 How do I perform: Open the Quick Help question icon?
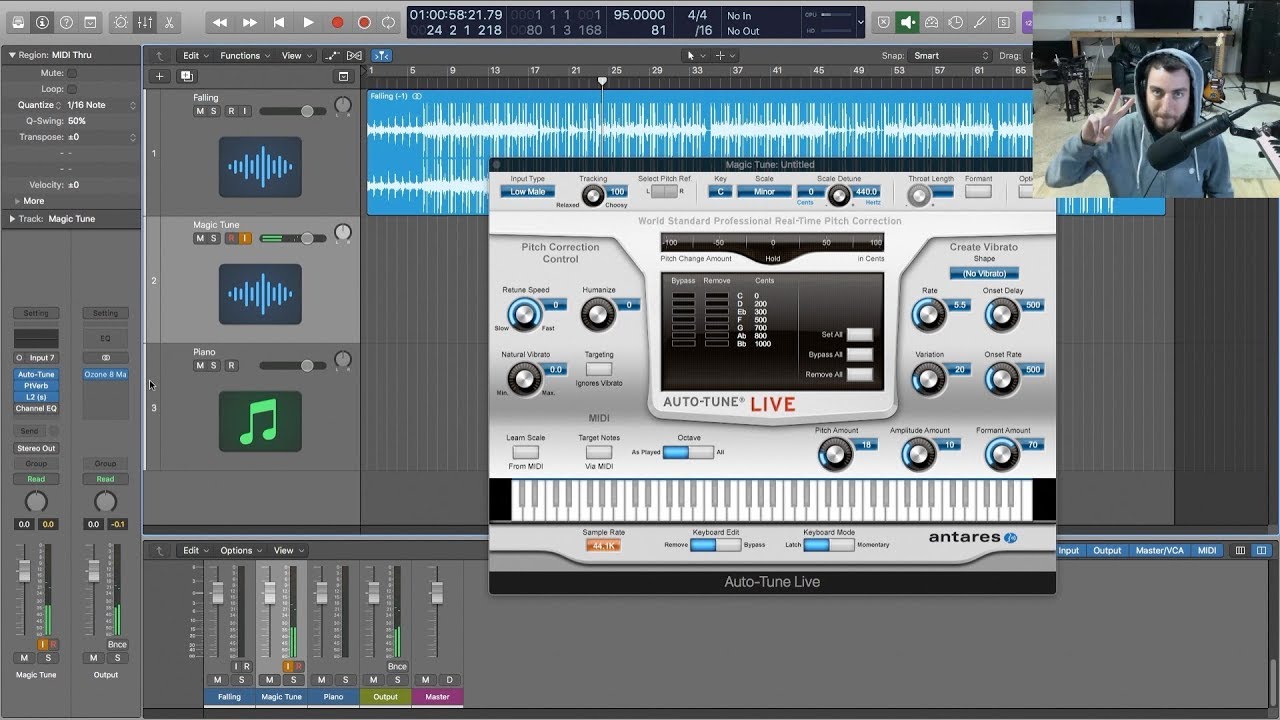point(66,21)
